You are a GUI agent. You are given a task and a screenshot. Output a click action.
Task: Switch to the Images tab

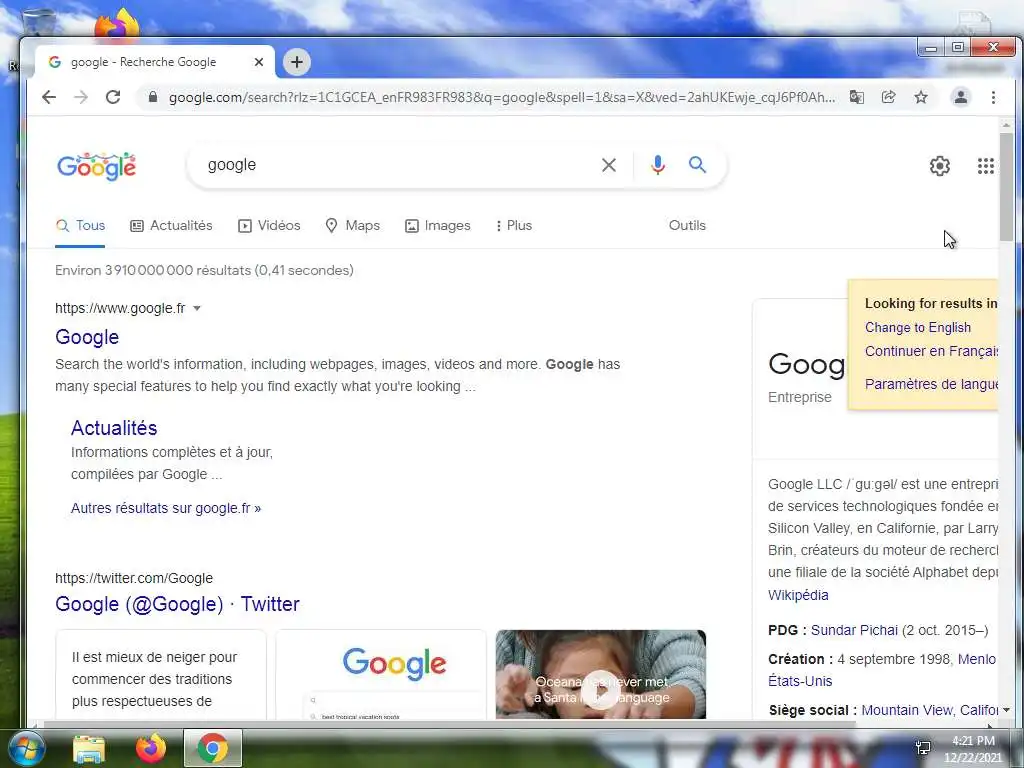click(x=438, y=225)
